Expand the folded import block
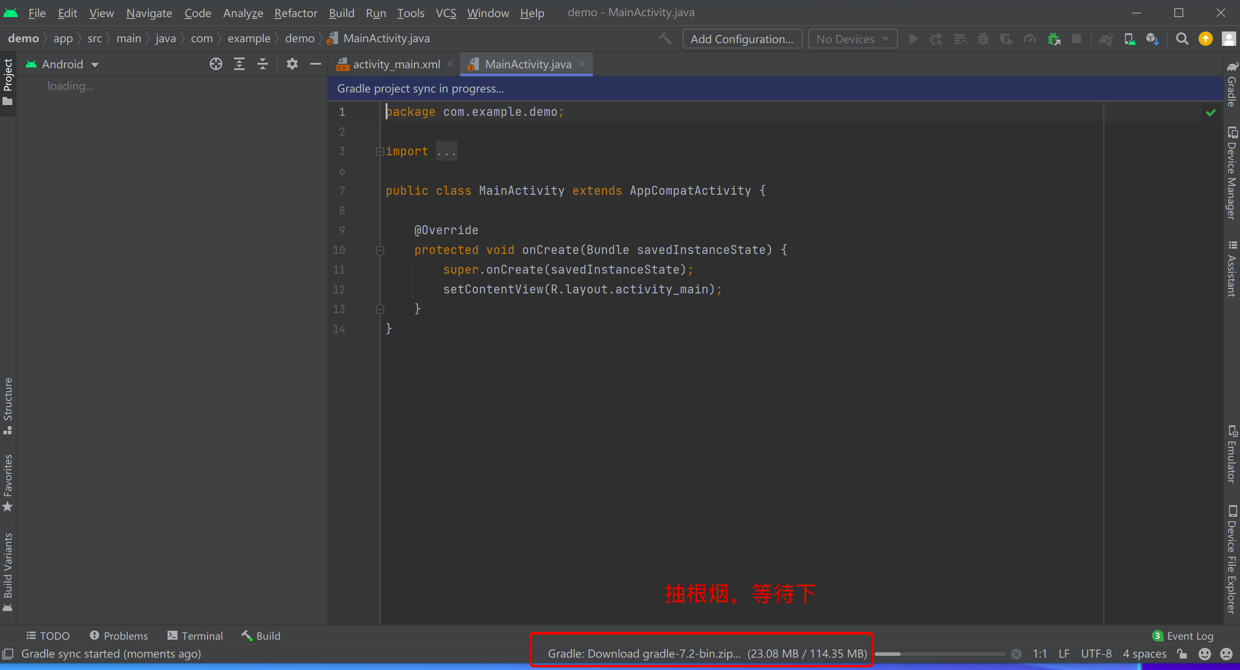1240x670 pixels. click(x=380, y=152)
